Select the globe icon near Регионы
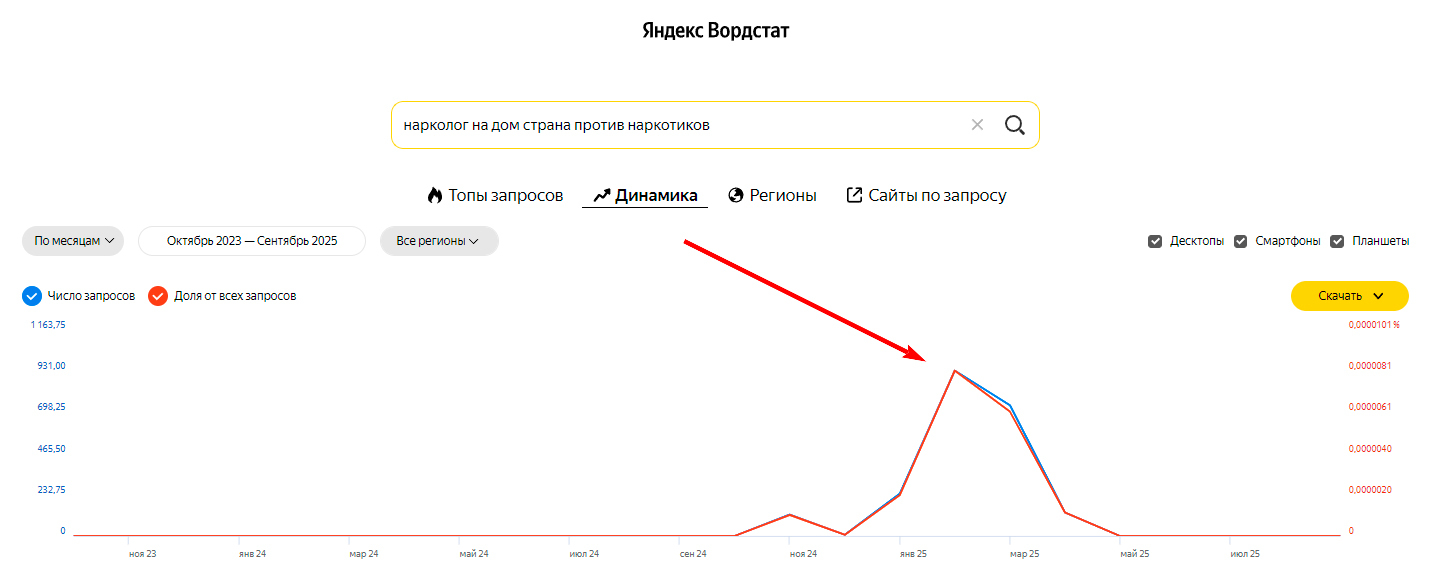 point(735,196)
